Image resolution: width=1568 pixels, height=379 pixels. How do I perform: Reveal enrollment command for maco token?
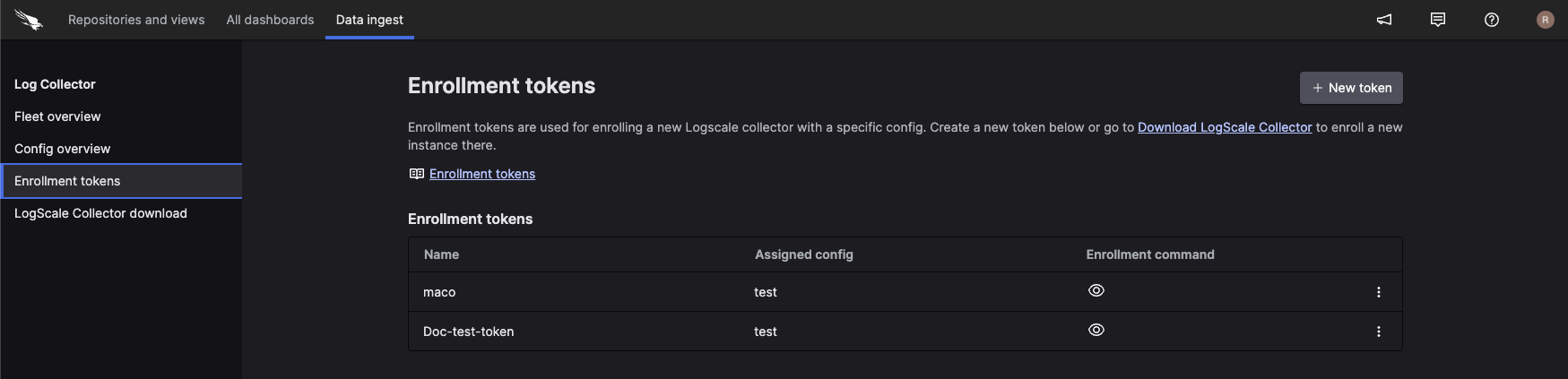tap(1096, 290)
